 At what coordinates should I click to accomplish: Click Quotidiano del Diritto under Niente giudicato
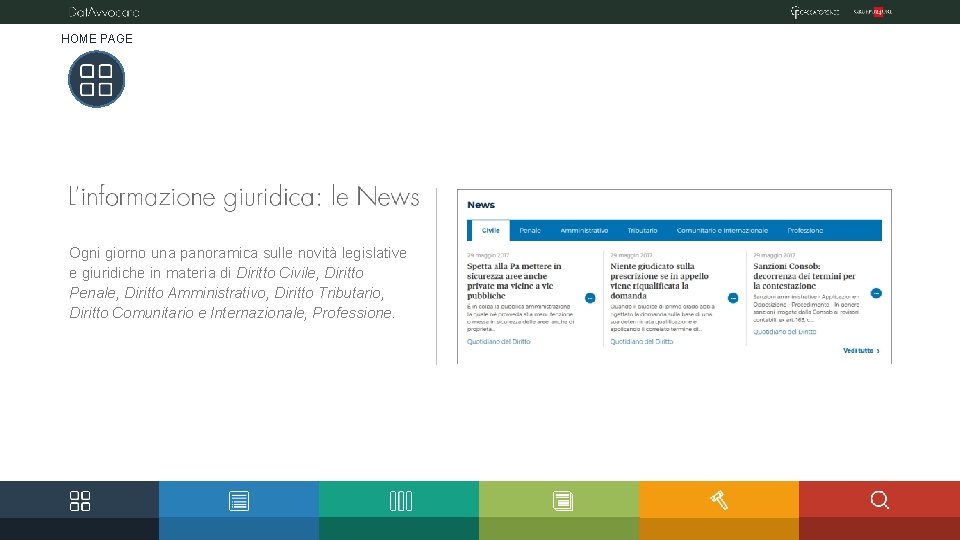pos(642,342)
